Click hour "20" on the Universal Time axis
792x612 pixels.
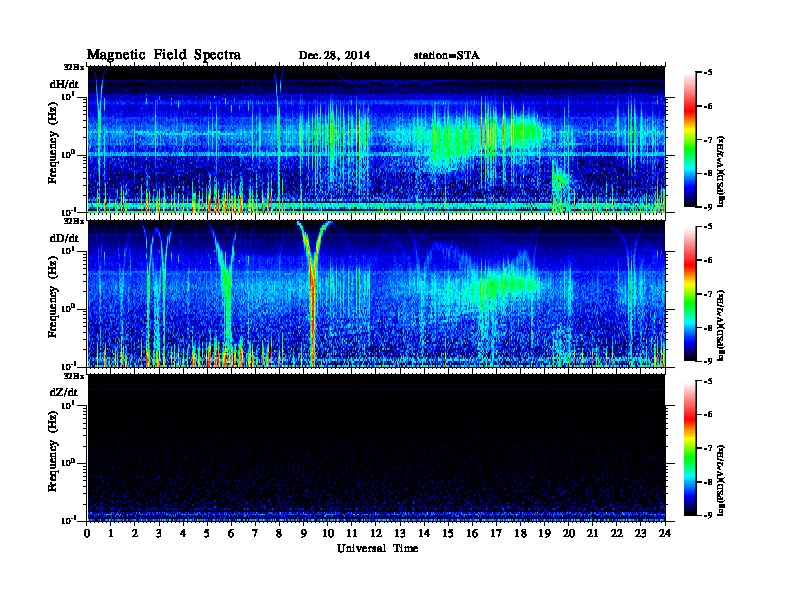click(x=568, y=534)
